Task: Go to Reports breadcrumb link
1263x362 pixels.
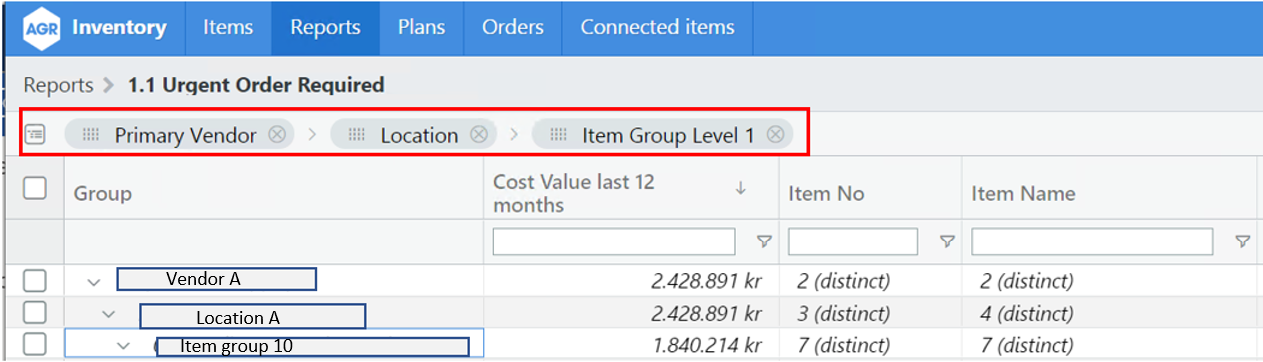Action: (58, 85)
